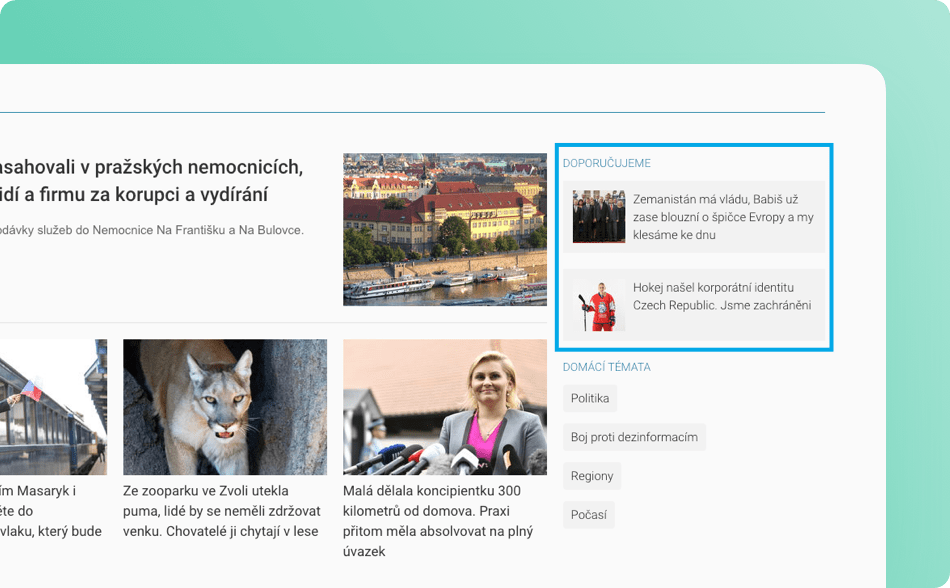Open the Prague riverside buildings photo
This screenshot has width=950, height=588.
445,230
